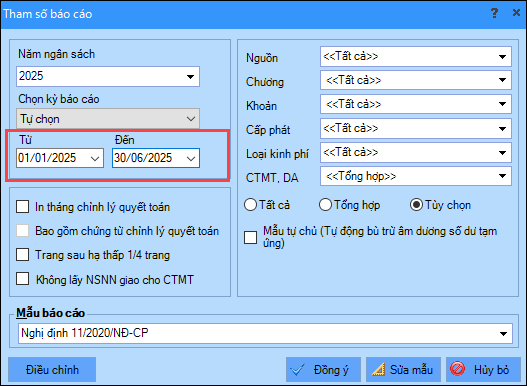
Task: Open the Chọn kỳ báo cáo dropdown
Action: (x=191, y=119)
